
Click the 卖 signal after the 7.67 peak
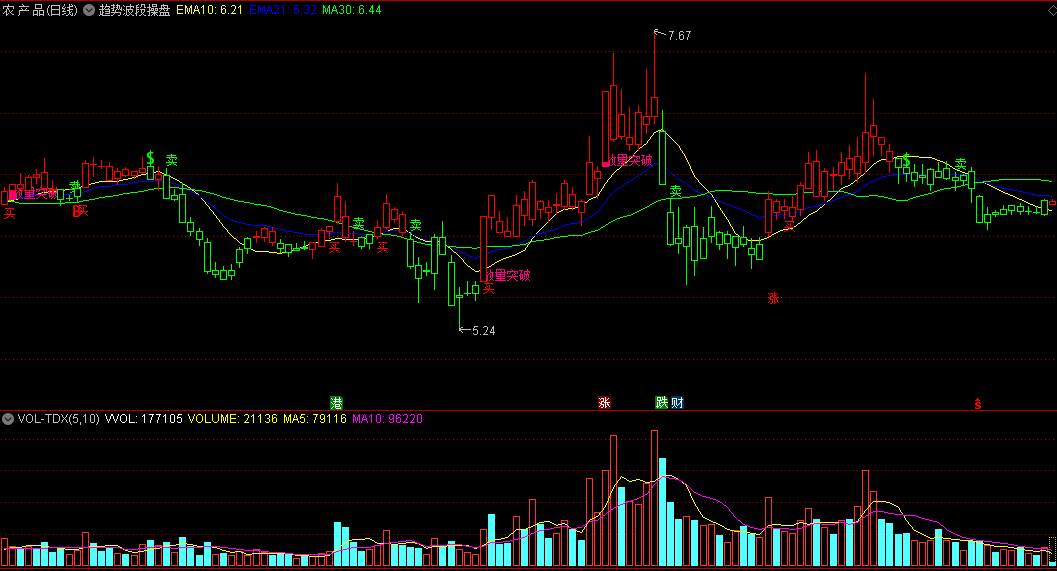coord(675,191)
